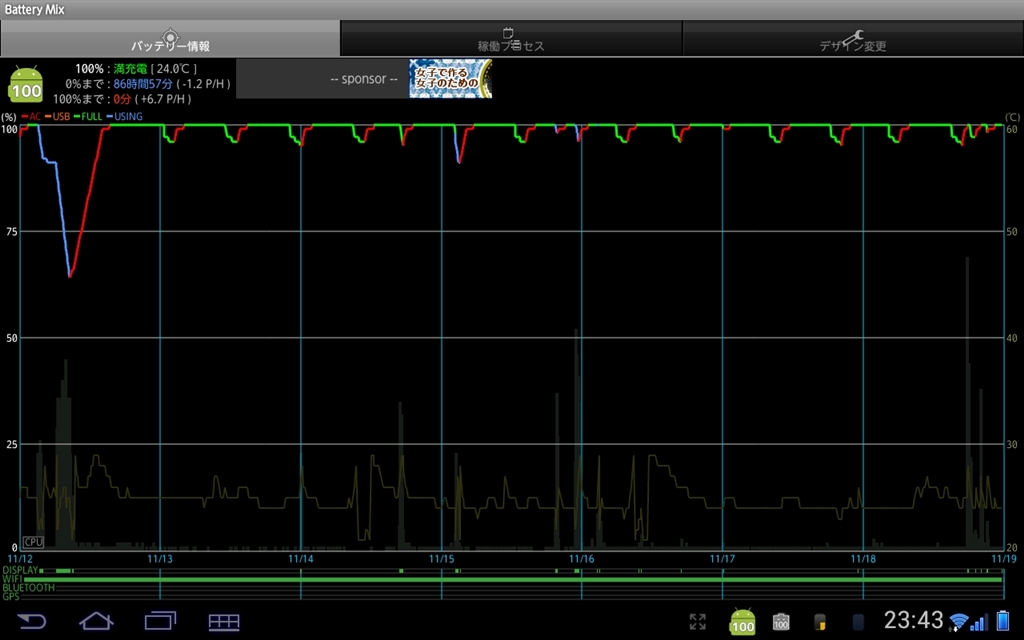Viewport: 1024px width, 640px height.
Task: Open Battery Mix notification icon in status bar
Action: click(x=742, y=621)
